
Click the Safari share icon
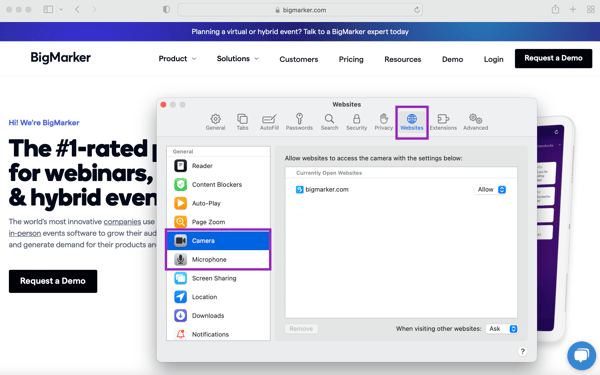pos(555,10)
